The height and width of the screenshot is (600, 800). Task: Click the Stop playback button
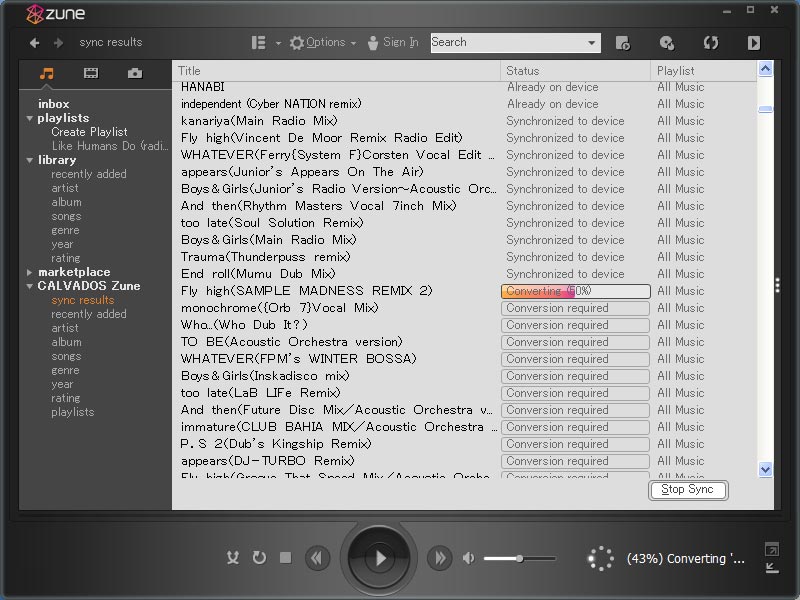[286, 558]
